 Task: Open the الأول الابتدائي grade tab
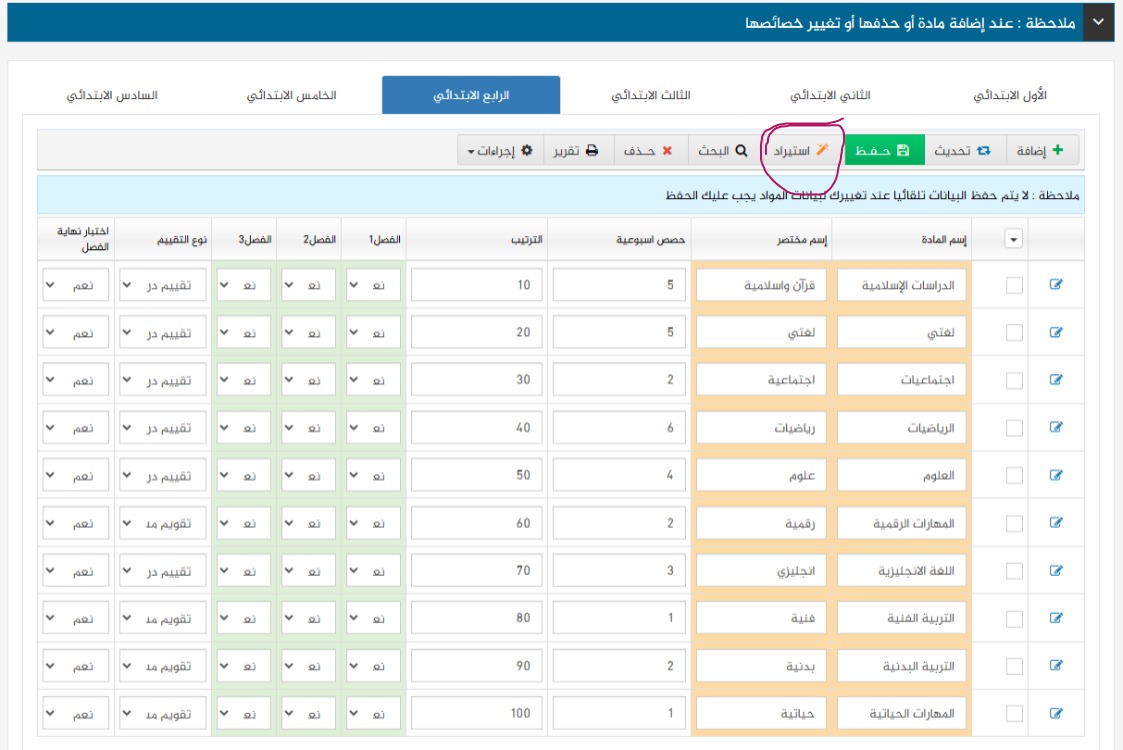click(x=1009, y=95)
